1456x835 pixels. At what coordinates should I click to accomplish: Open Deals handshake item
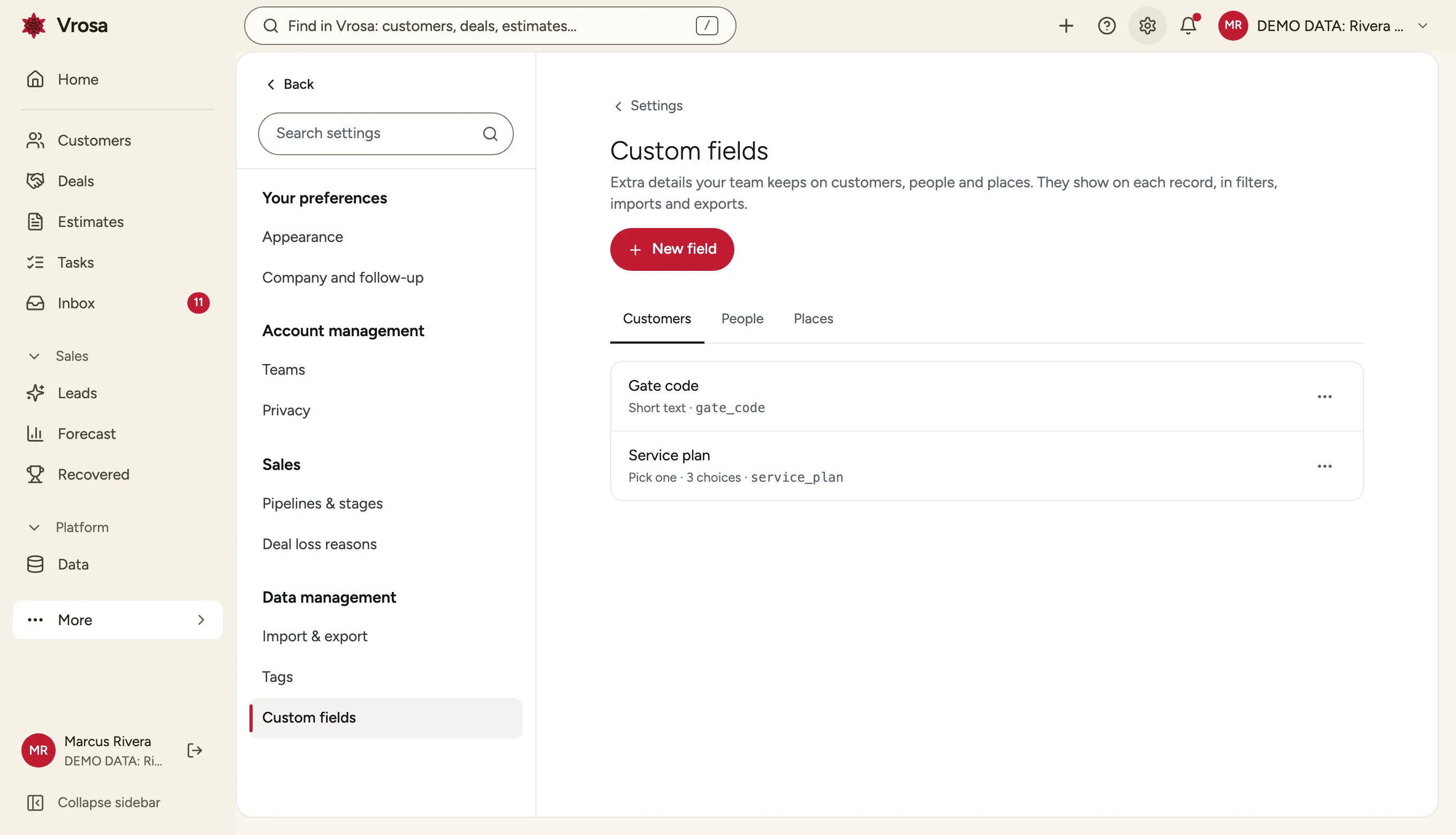pyautogui.click(x=118, y=181)
